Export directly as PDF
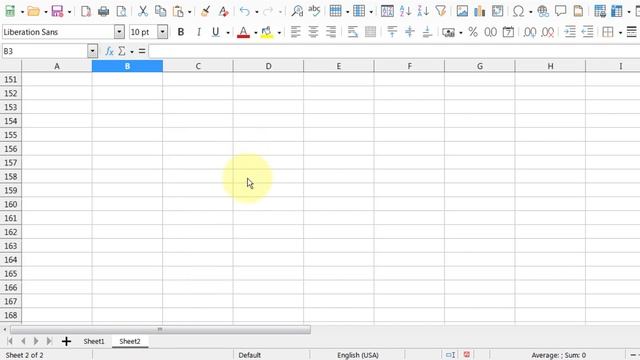Viewport: 640px width, 360px height. click(86, 11)
